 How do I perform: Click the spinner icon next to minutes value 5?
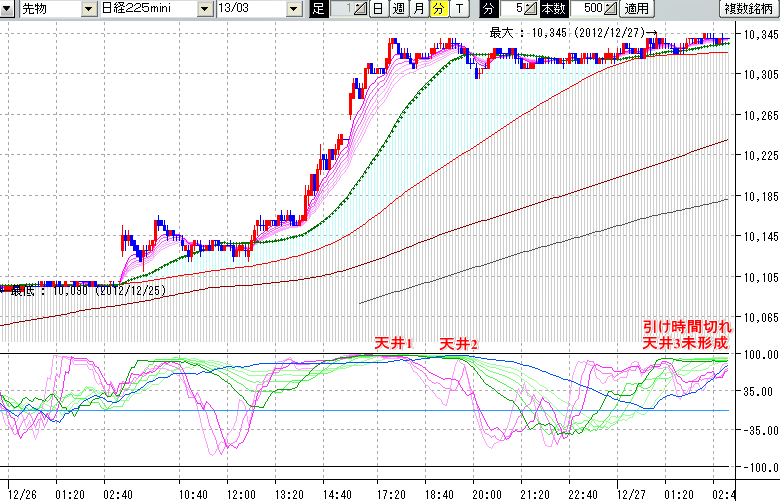(x=529, y=9)
